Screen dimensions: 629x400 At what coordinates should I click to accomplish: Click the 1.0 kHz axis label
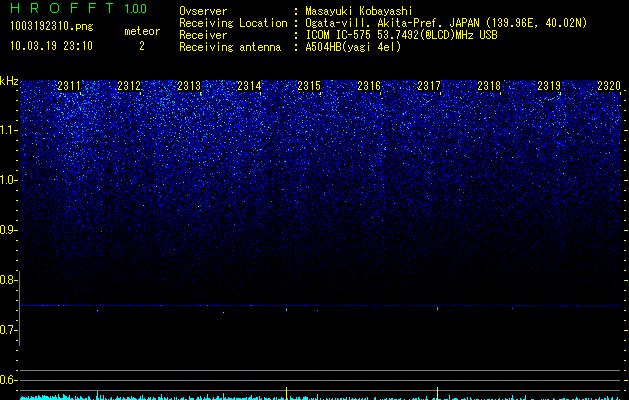coord(9,180)
